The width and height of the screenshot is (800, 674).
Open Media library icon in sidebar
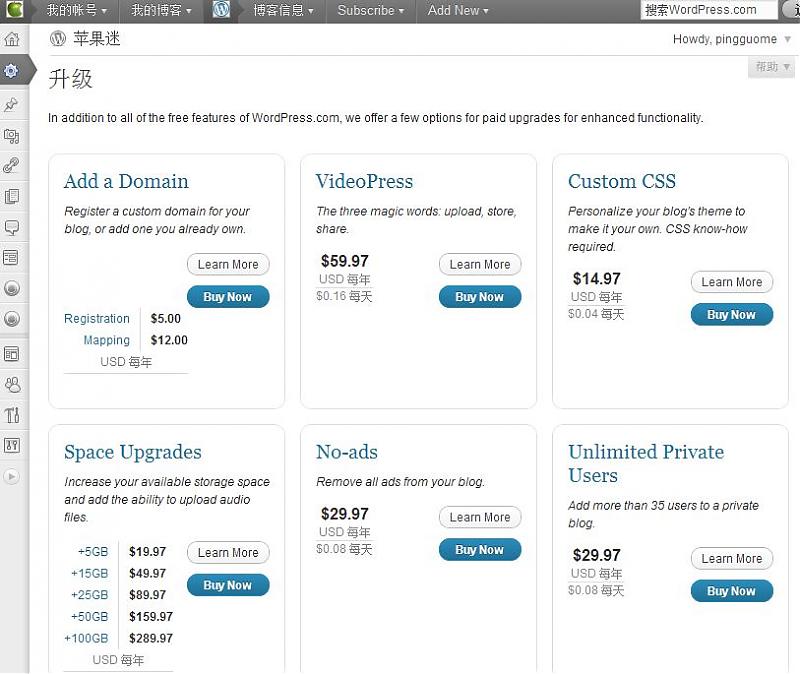12,135
